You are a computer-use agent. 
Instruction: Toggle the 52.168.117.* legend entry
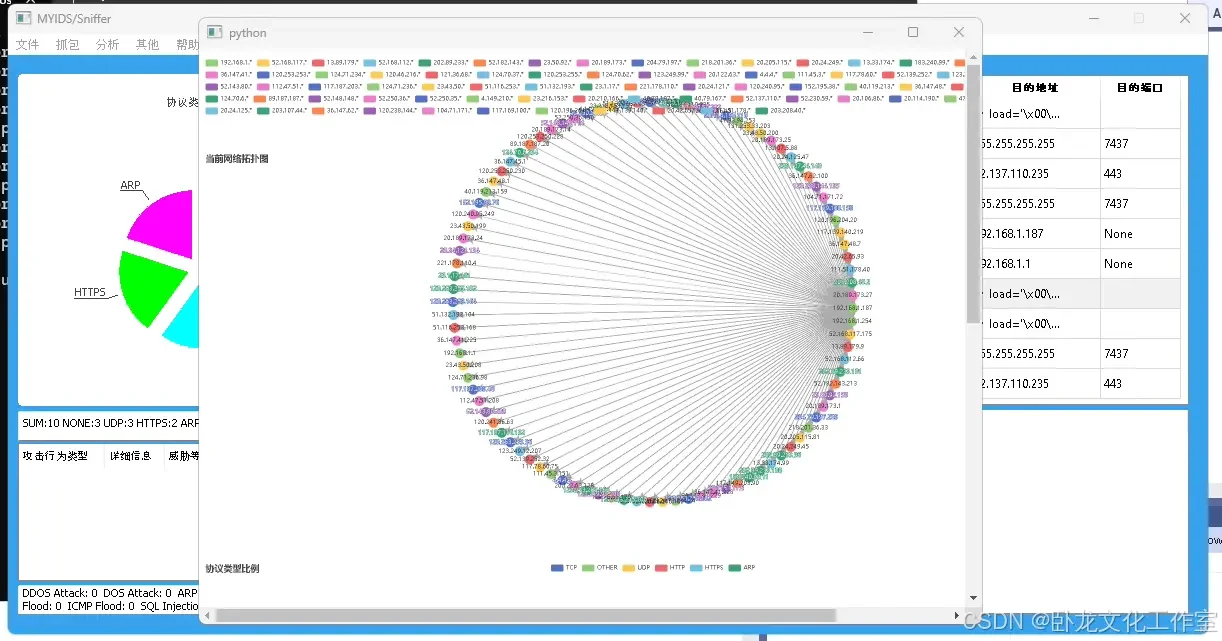(284, 62)
